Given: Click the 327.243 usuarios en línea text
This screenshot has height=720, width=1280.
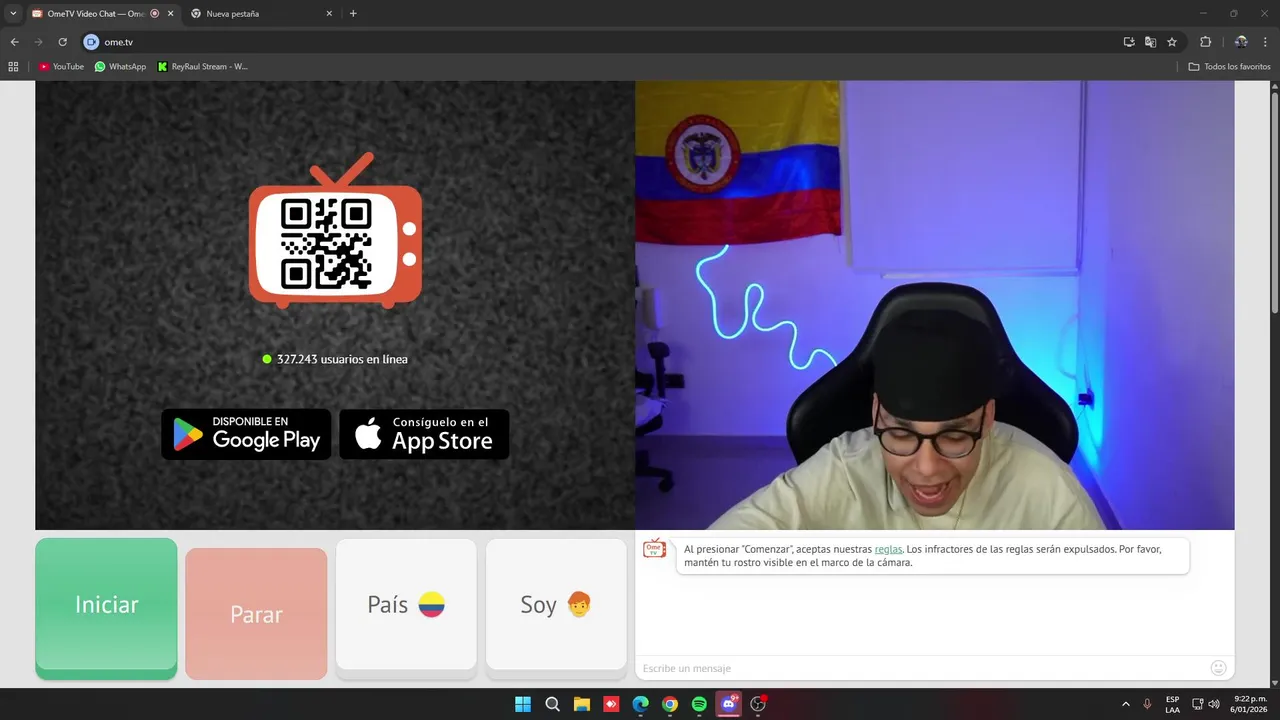Looking at the screenshot, I should click(x=342, y=359).
